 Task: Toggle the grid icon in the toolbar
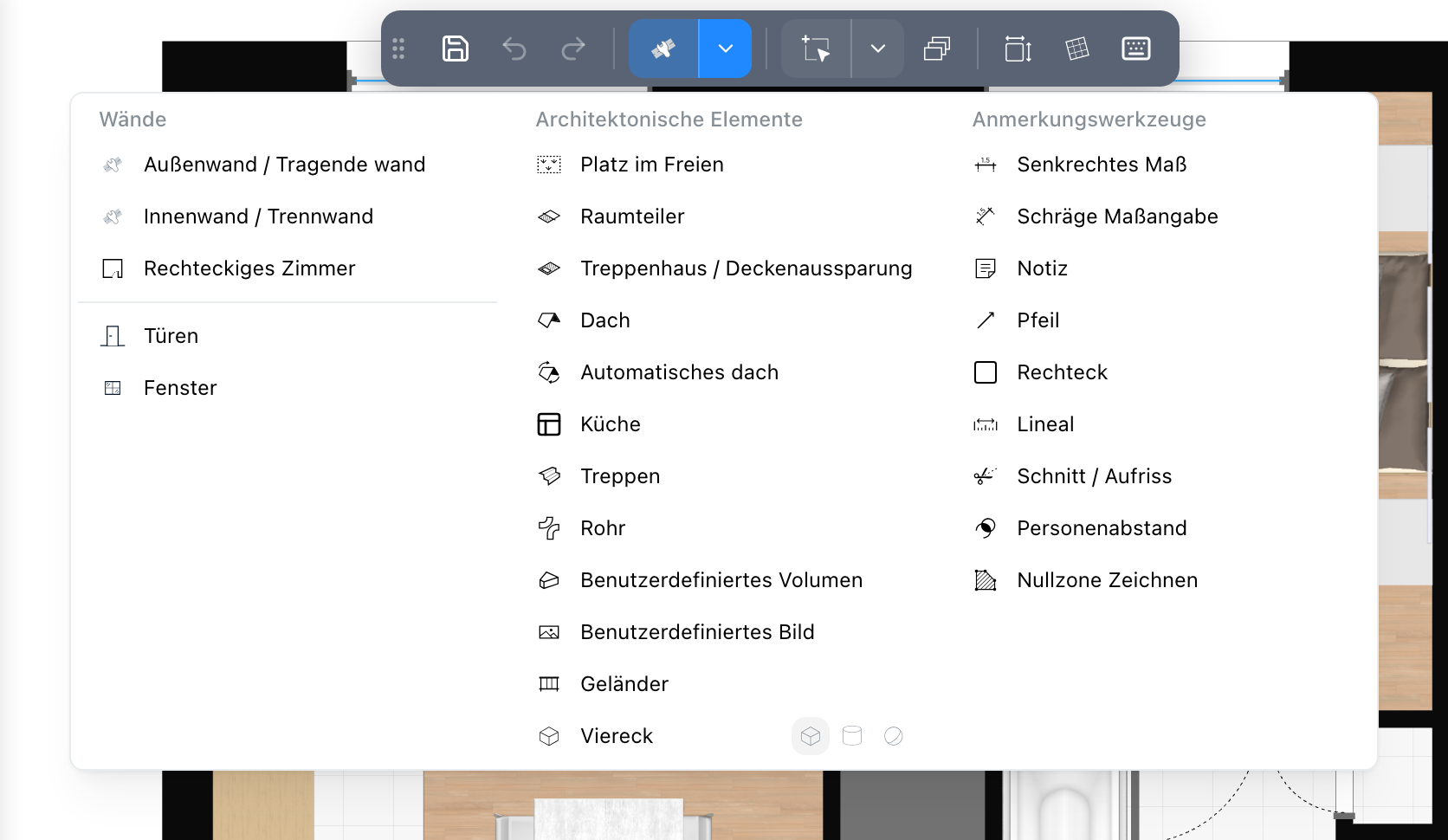[1077, 48]
